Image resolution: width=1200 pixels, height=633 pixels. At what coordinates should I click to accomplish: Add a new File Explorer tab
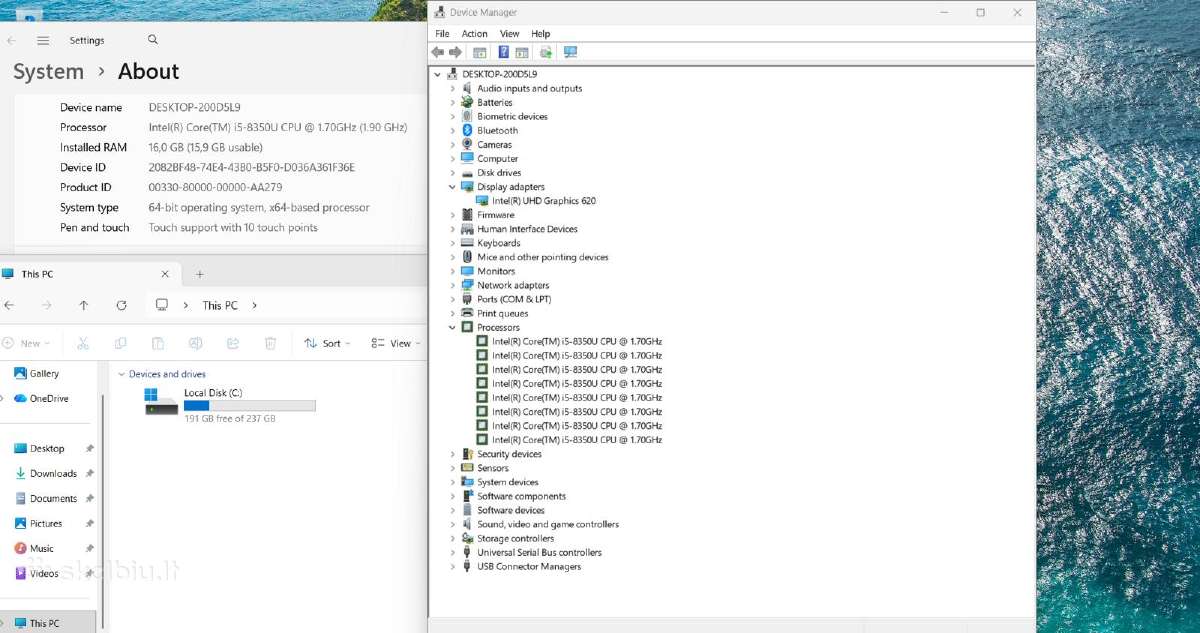tap(199, 274)
